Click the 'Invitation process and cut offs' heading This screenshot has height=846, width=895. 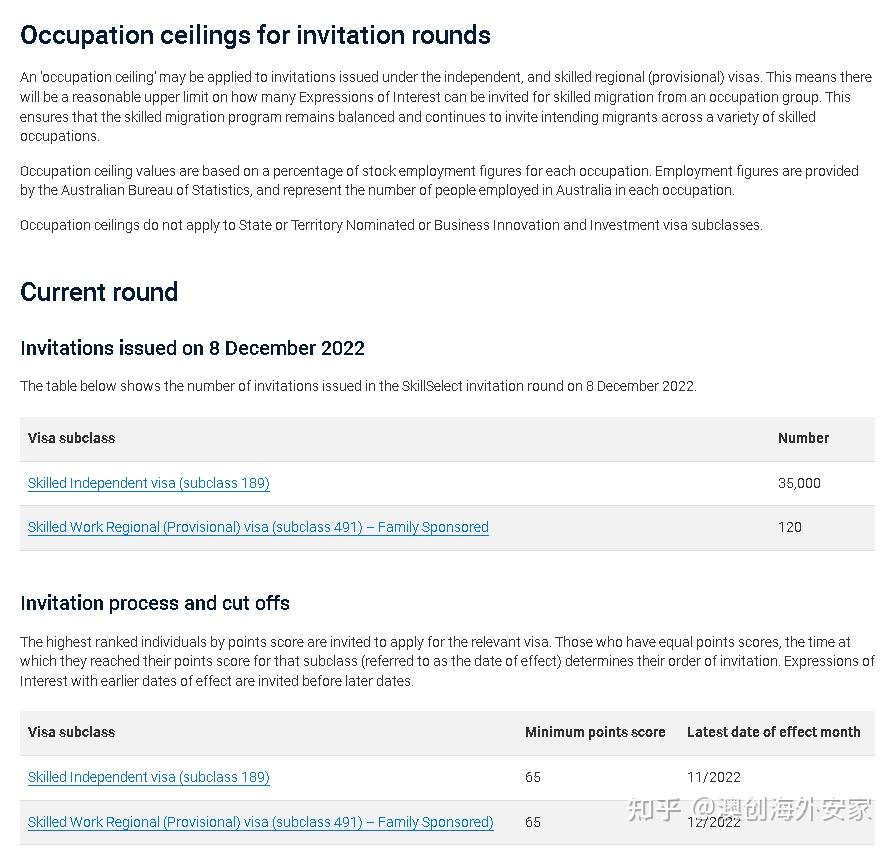tap(155, 603)
